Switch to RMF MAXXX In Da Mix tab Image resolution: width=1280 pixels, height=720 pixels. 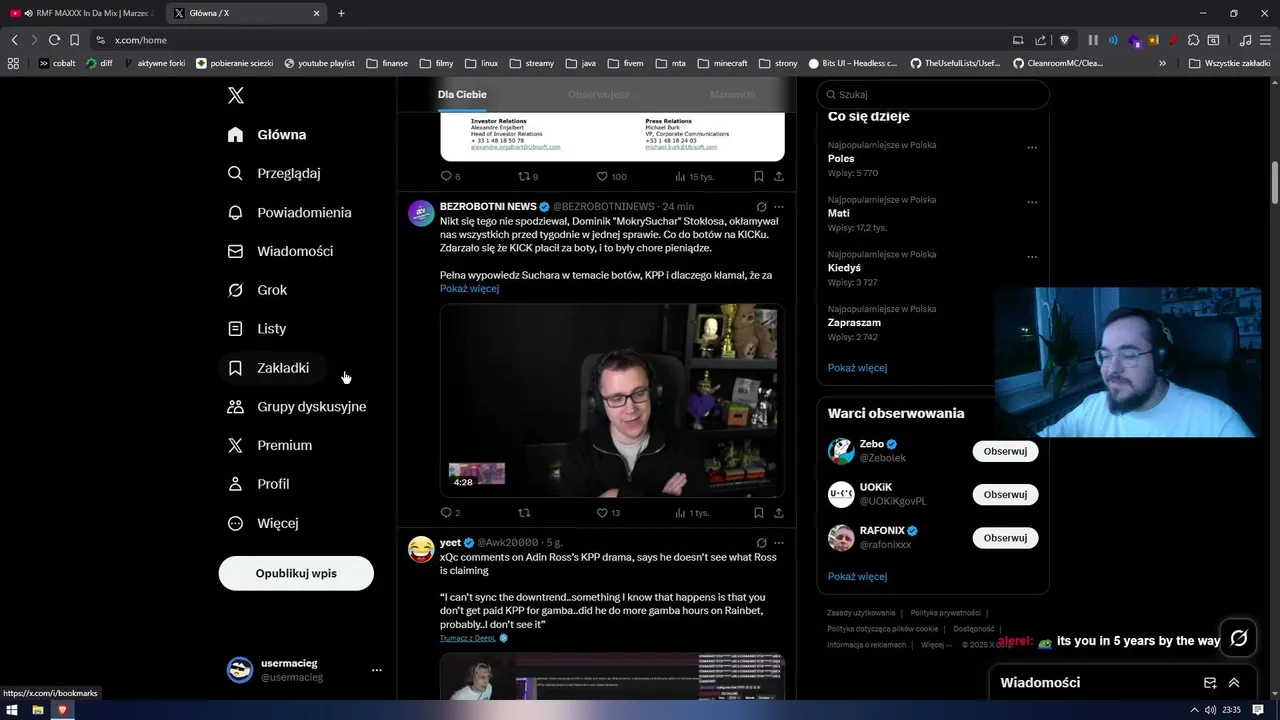click(x=82, y=13)
